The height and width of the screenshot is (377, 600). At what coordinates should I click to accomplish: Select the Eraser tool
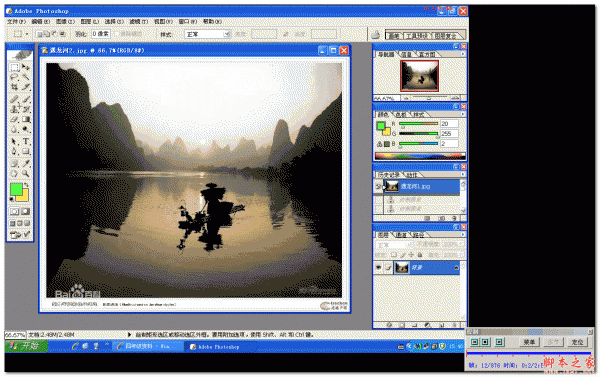14,119
